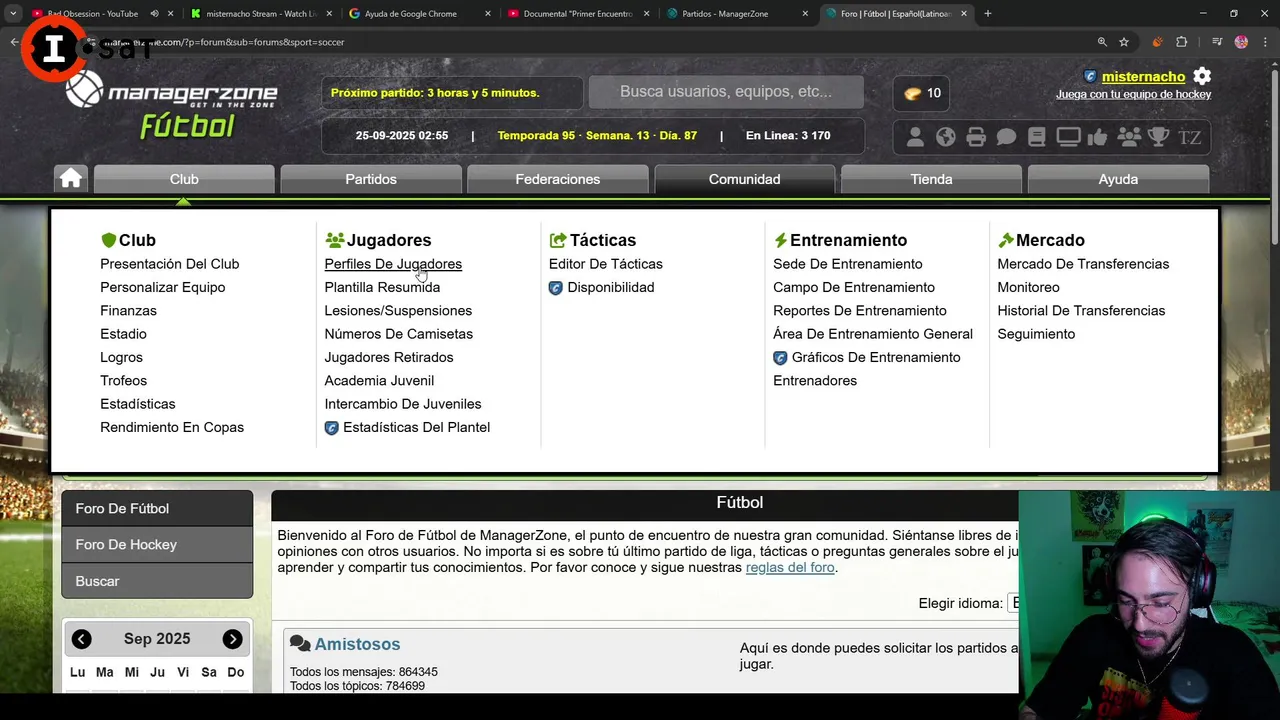Open the Chrome extensions puzzle icon

(1182, 42)
